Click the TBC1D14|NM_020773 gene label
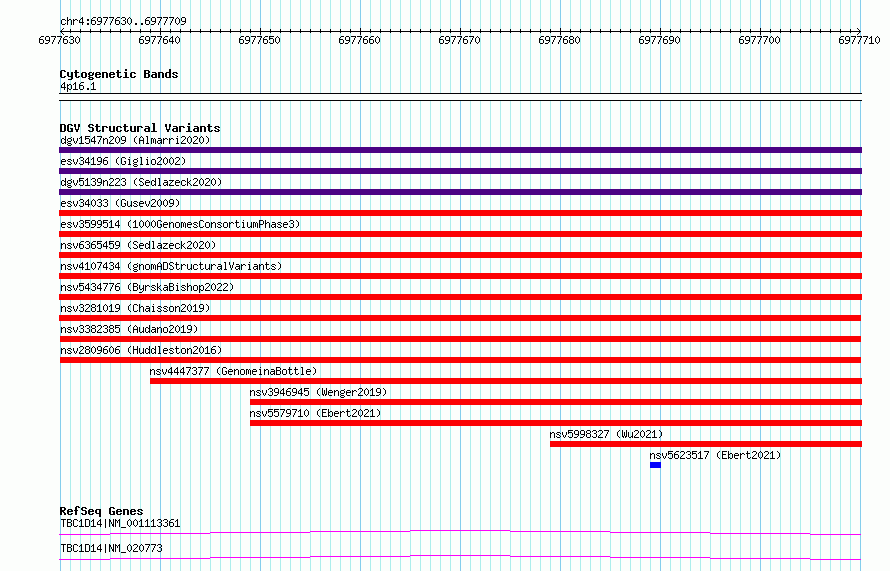 point(111,548)
